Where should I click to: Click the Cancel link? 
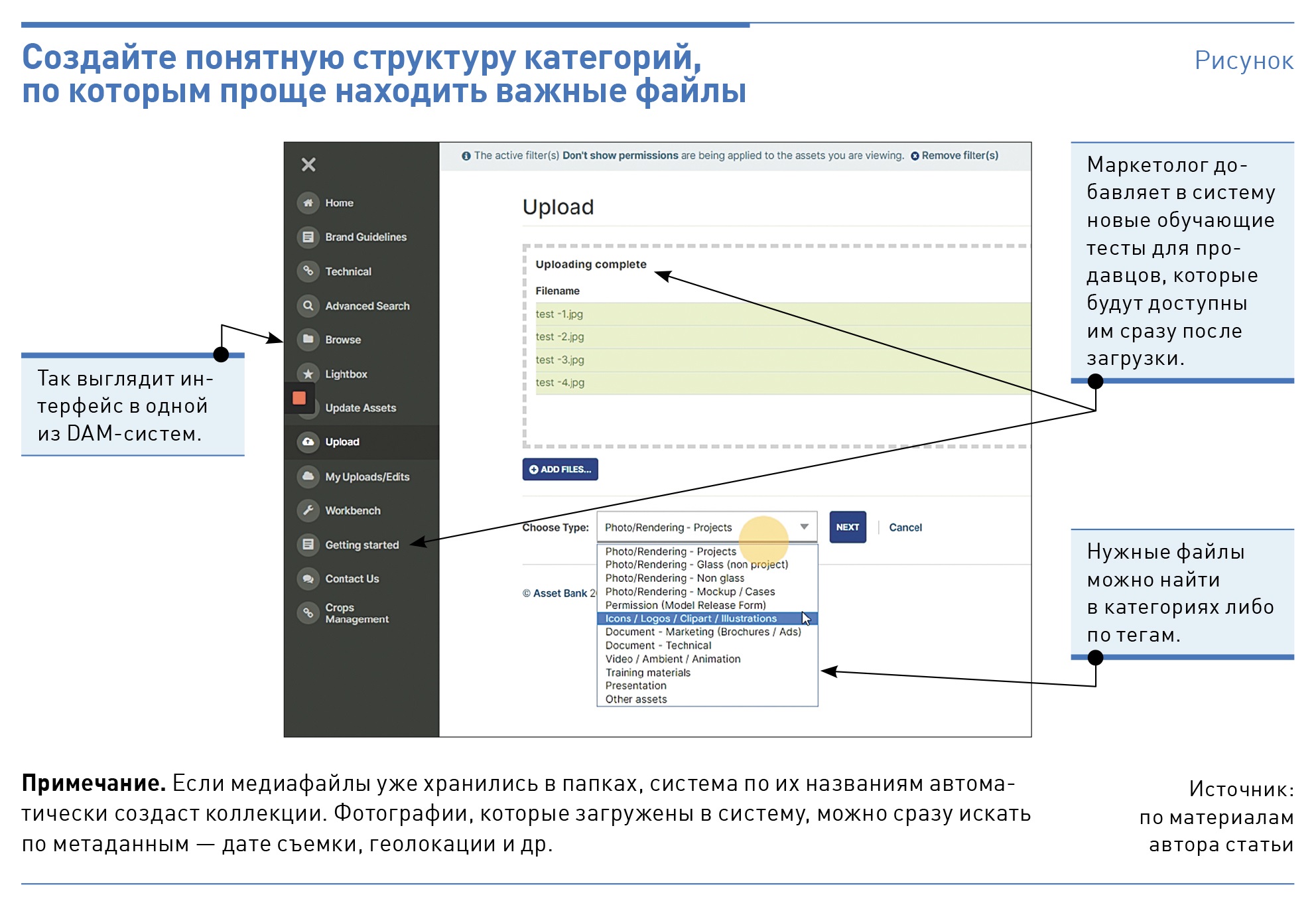click(905, 527)
